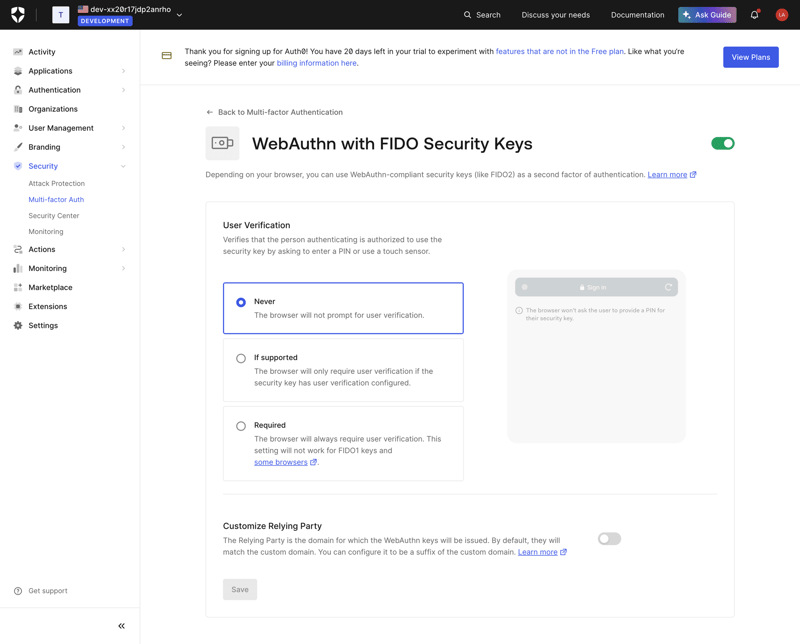
Task: Open the Documentation menu item
Action: pos(637,14)
